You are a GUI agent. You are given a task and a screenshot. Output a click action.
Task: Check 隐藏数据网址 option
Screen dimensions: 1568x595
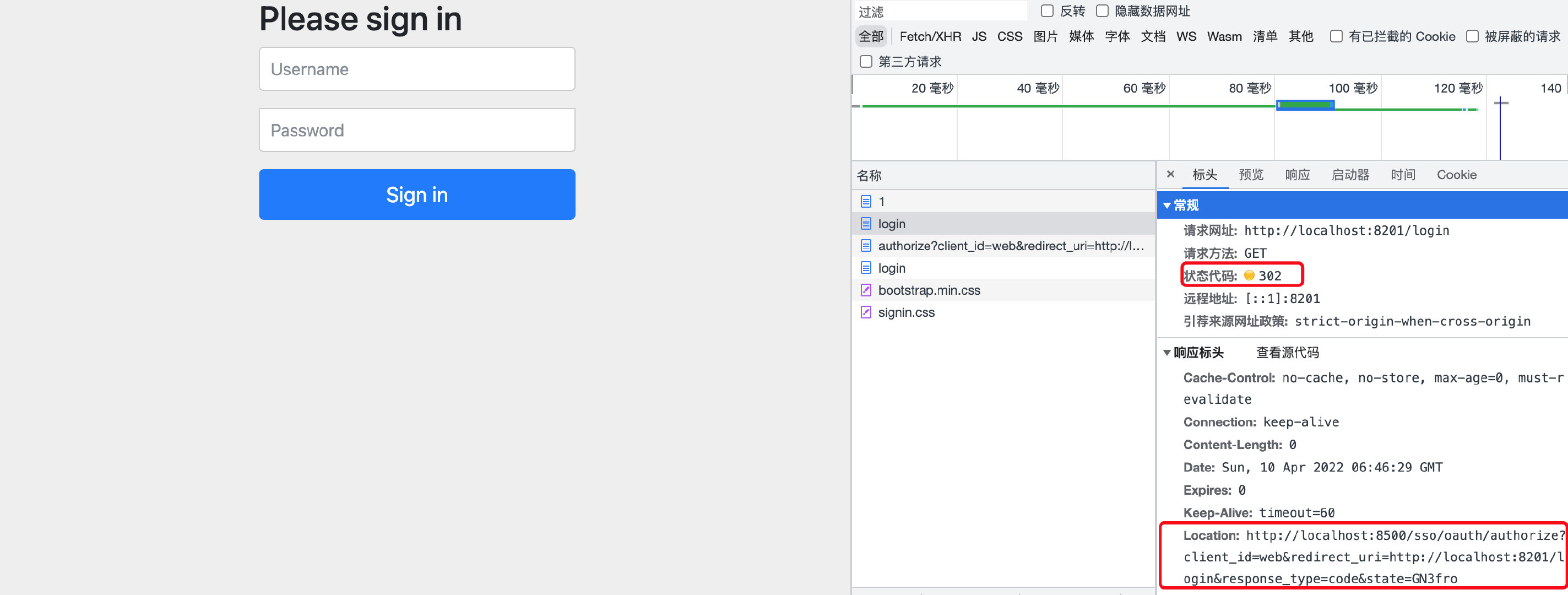click(x=1102, y=11)
